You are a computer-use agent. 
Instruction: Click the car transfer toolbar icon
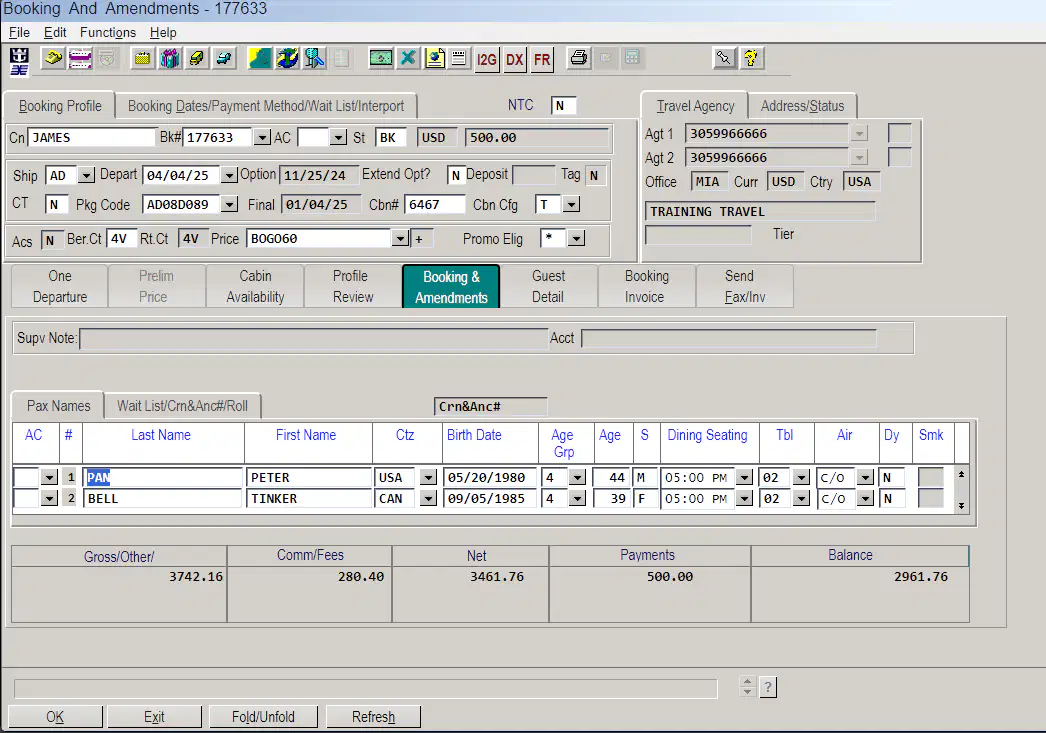coord(224,59)
